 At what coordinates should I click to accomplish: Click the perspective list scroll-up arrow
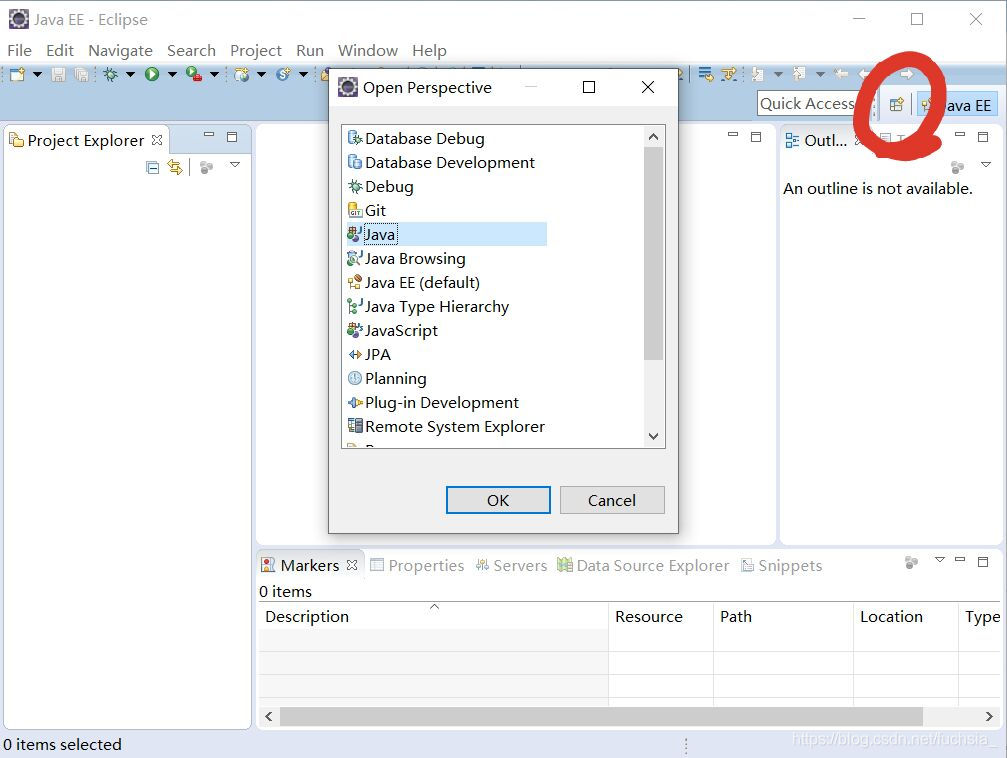pos(654,137)
